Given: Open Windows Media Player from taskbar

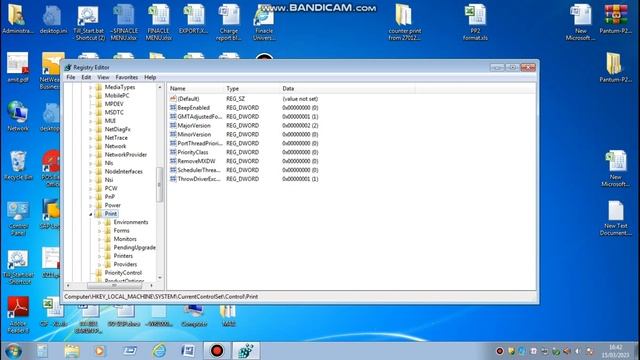Looking at the screenshot, I should click(x=100, y=351).
